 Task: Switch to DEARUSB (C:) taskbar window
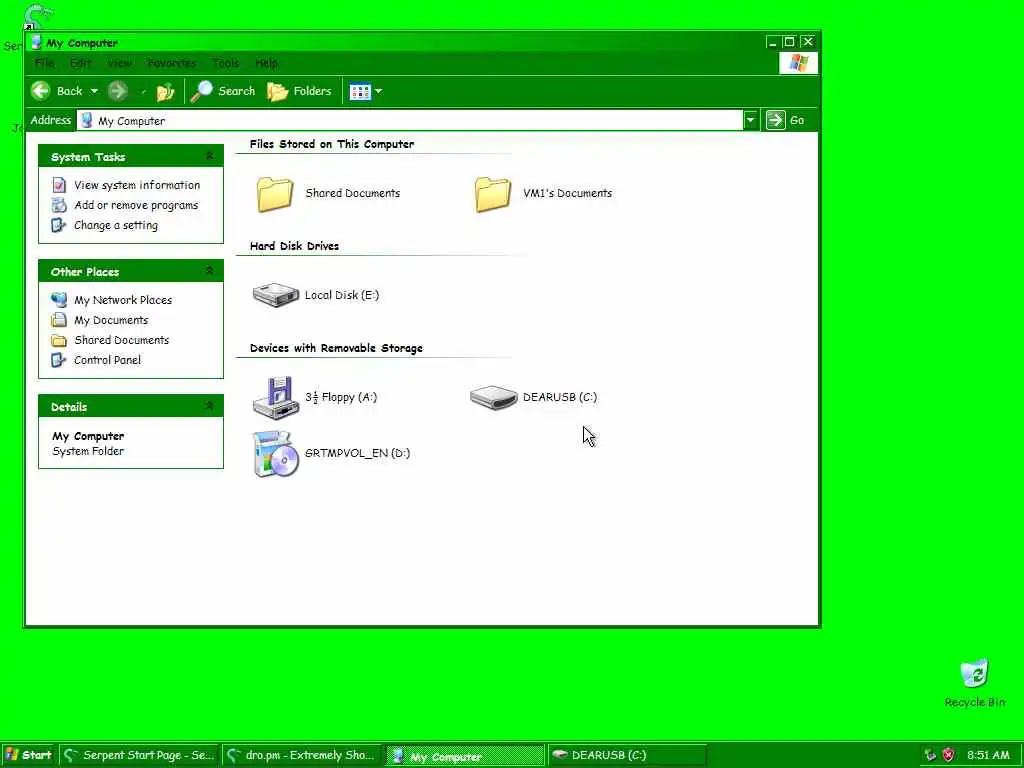click(626, 755)
